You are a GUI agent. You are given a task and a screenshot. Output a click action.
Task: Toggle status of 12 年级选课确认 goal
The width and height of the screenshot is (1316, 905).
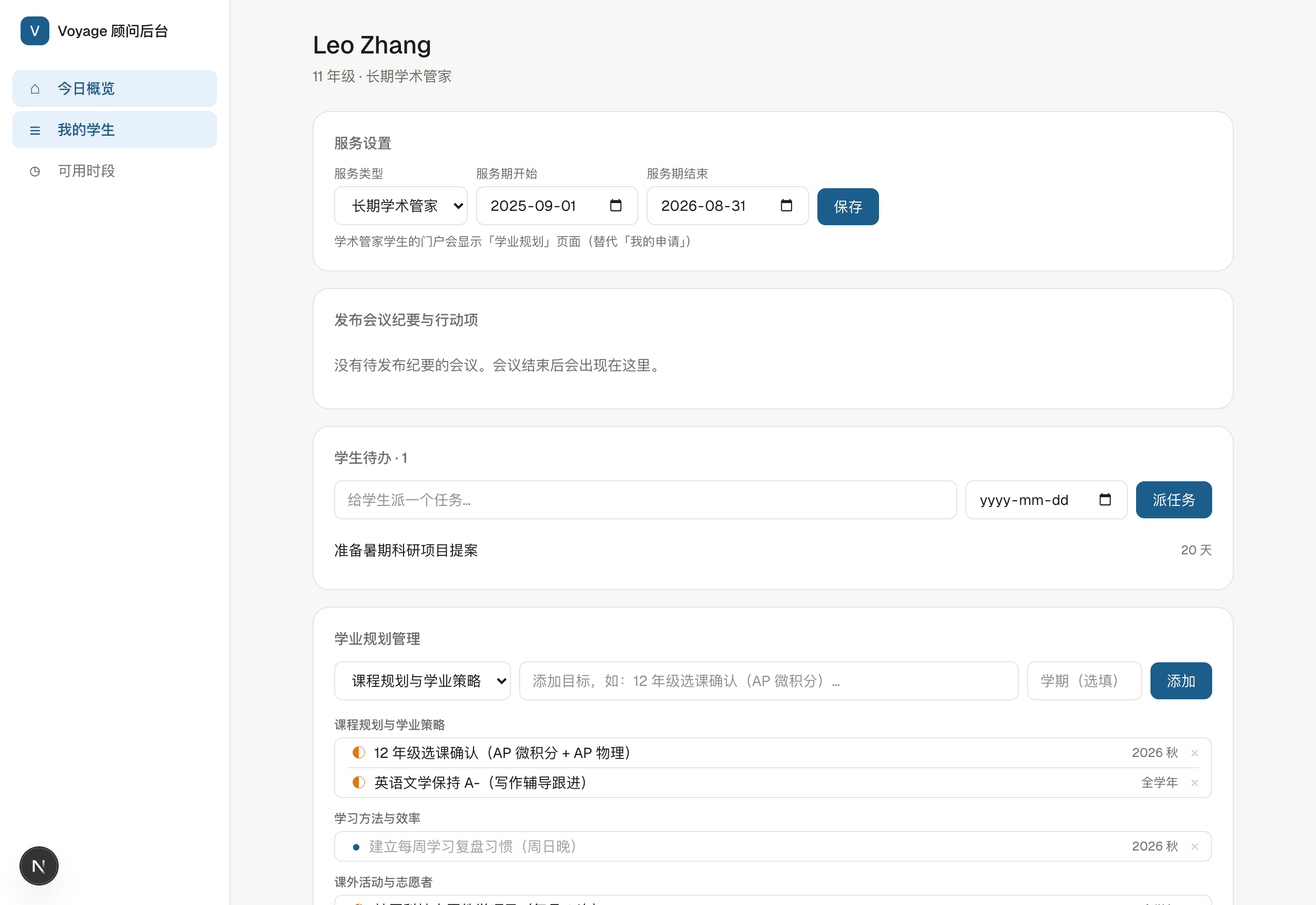[358, 752]
